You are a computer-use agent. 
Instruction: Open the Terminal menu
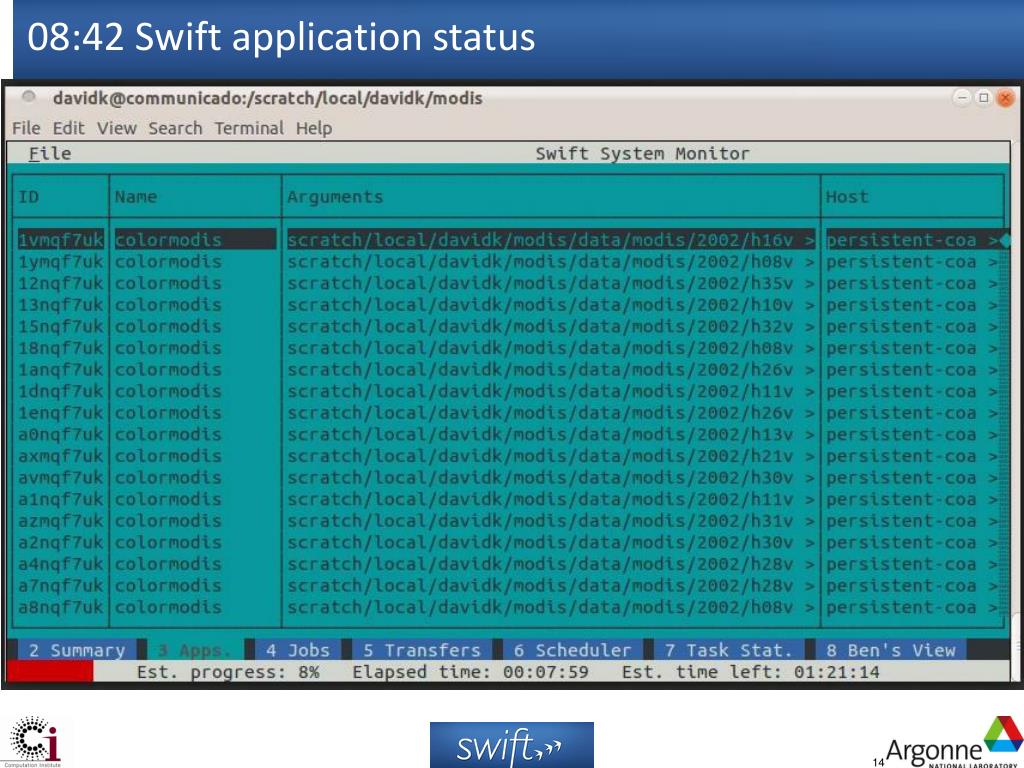tap(249, 128)
